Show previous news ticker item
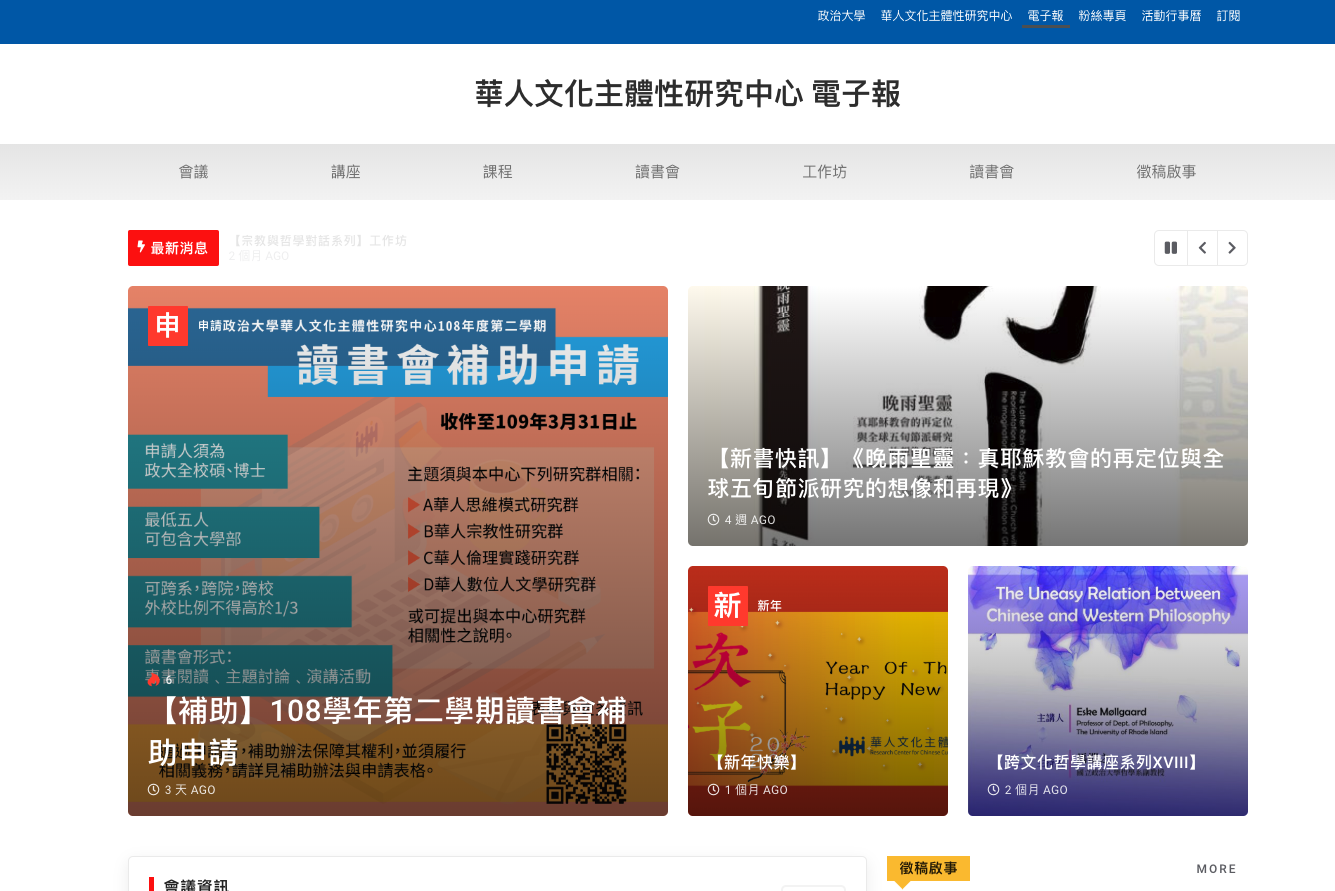1335x891 pixels. click(x=1202, y=248)
